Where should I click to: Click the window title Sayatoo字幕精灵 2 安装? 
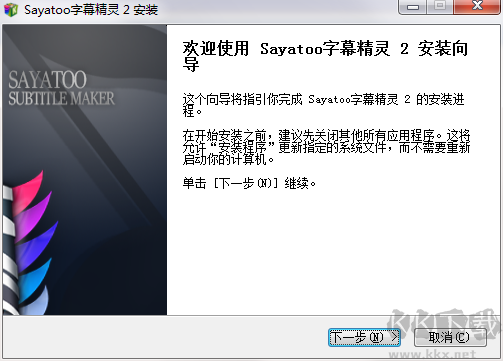[91, 10]
